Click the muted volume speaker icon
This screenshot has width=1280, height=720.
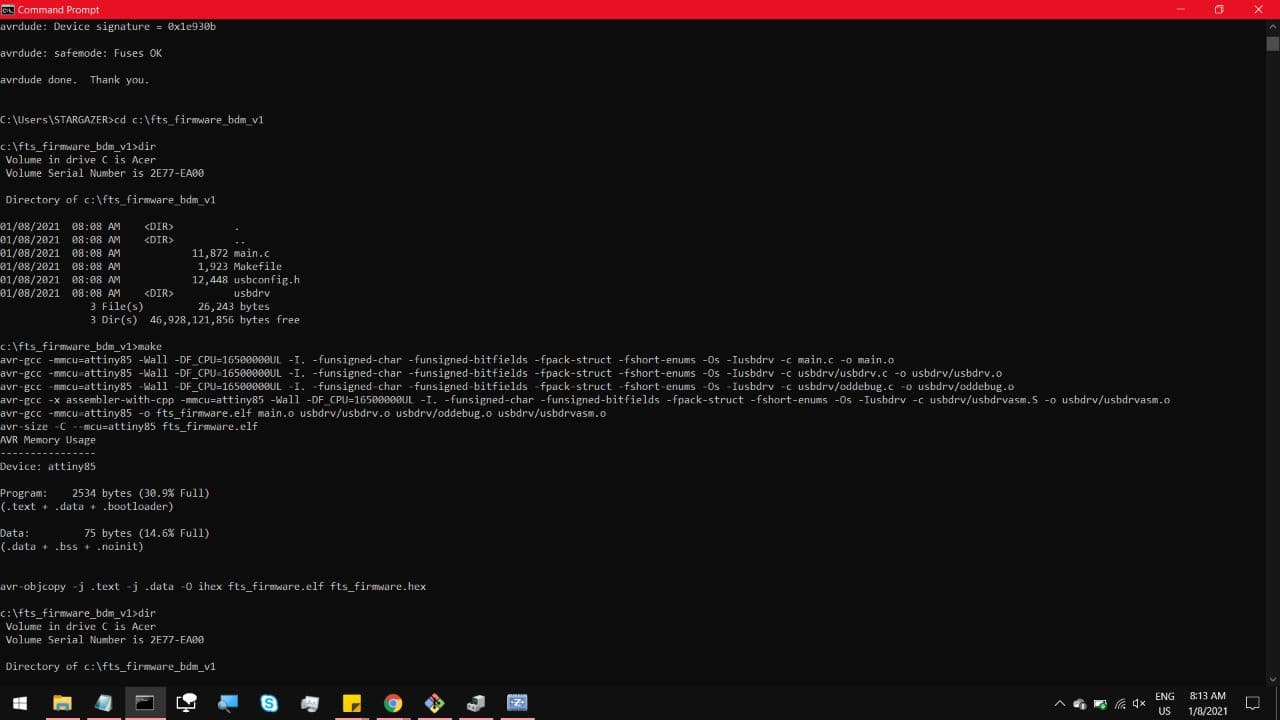tap(1139, 704)
